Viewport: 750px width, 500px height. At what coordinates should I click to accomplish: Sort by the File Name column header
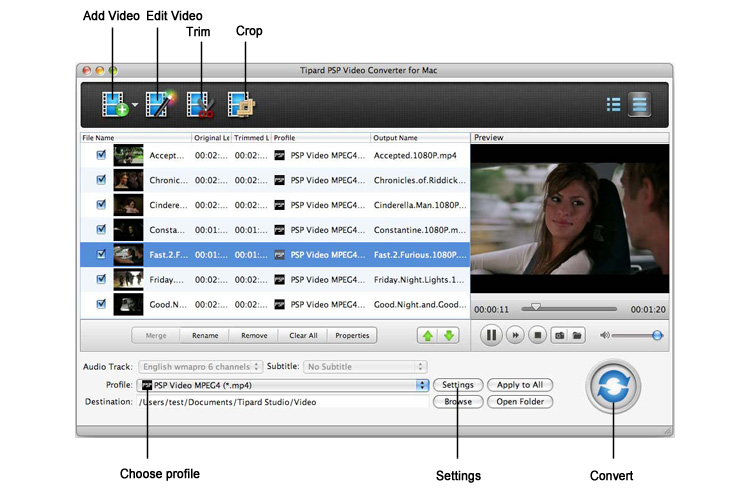(x=136, y=138)
